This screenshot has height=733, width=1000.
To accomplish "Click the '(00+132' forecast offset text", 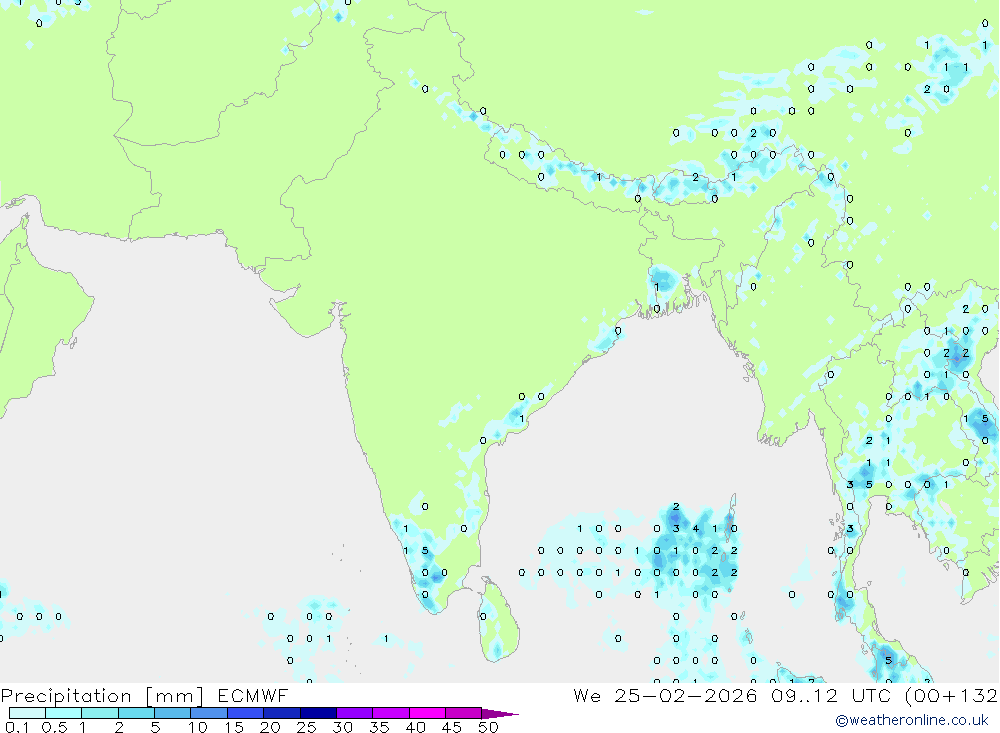I will click(x=951, y=696).
